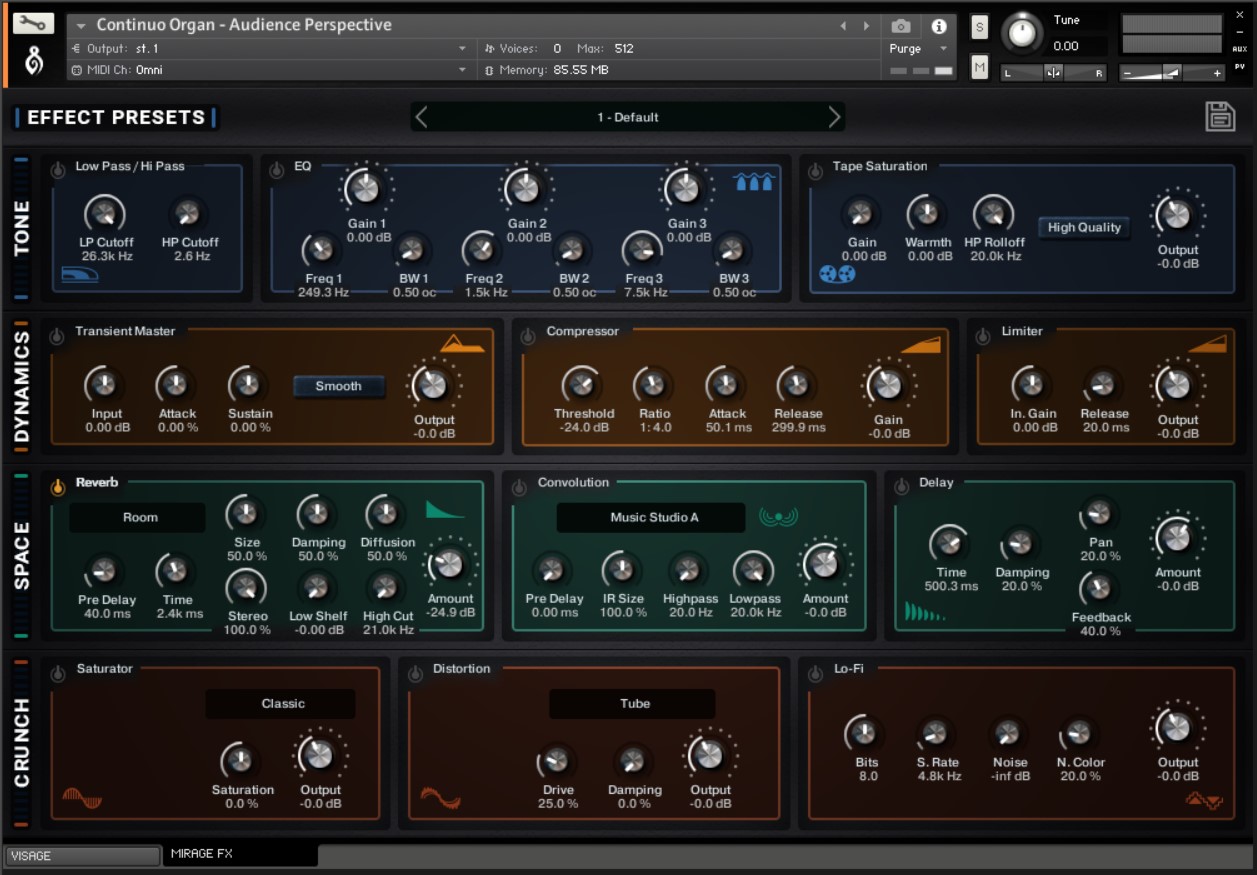
Task: Switch to the VISAGE tab
Action: 82,856
